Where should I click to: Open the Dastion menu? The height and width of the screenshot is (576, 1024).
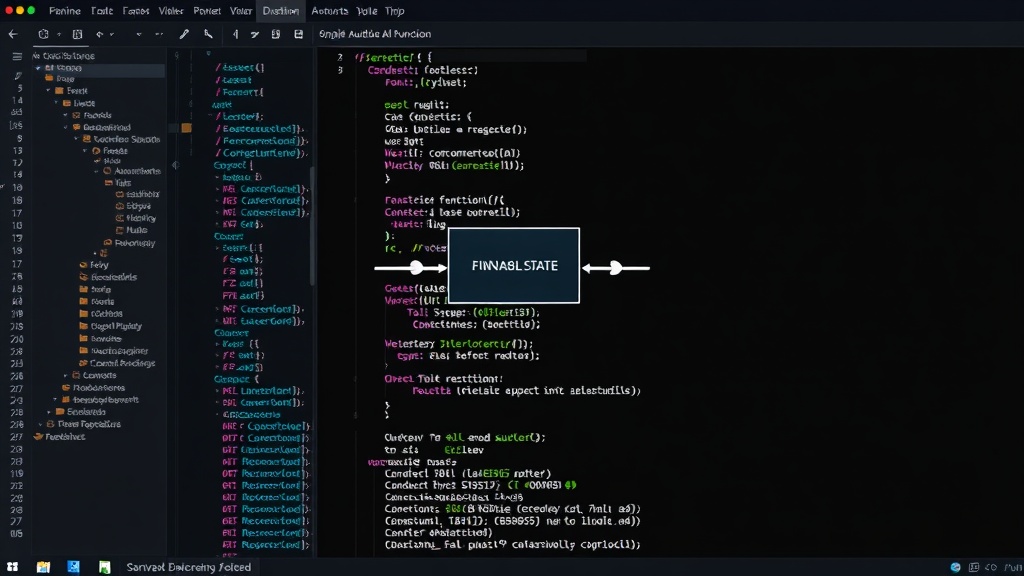[281, 11]
